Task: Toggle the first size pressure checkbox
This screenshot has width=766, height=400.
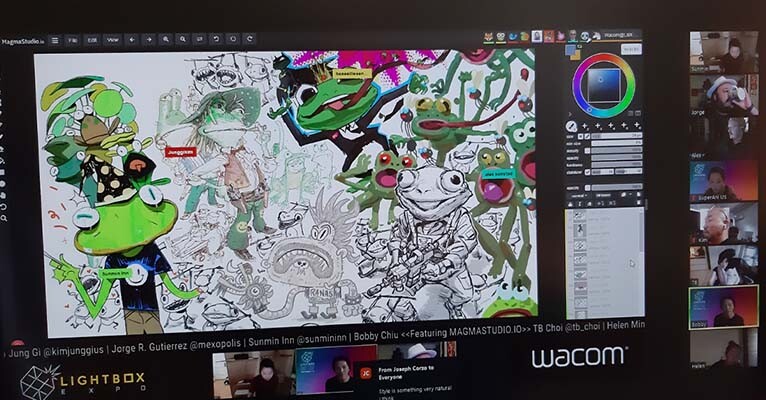Action: (x=580, y=136)
